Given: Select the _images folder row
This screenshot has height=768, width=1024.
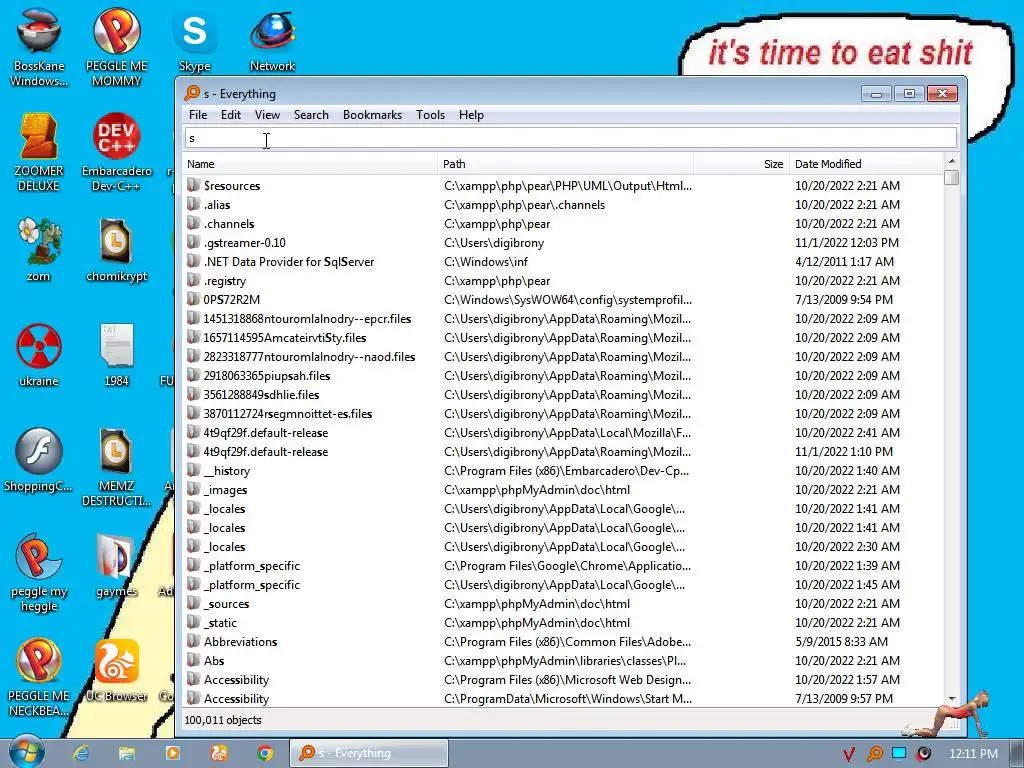Looking at the screenshot, I should (563, 489).
